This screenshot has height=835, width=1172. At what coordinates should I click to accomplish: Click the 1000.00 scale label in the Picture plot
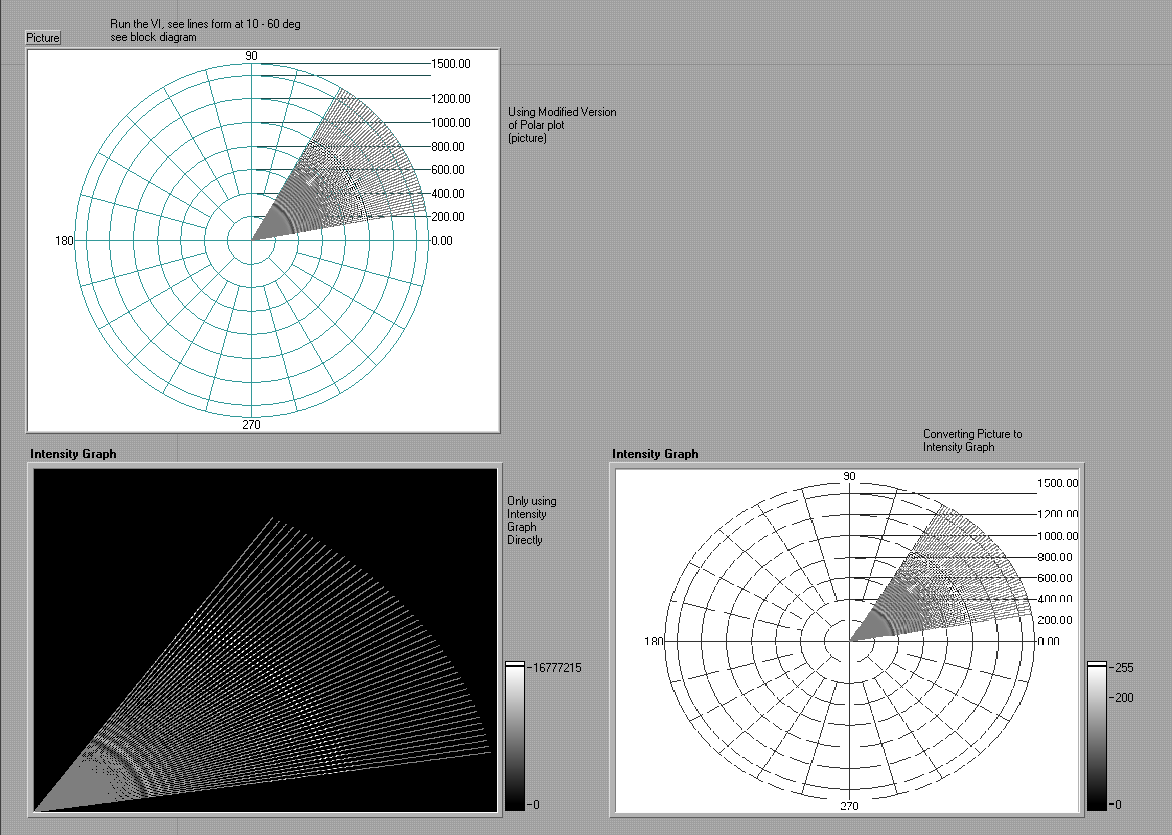[451, 123]
